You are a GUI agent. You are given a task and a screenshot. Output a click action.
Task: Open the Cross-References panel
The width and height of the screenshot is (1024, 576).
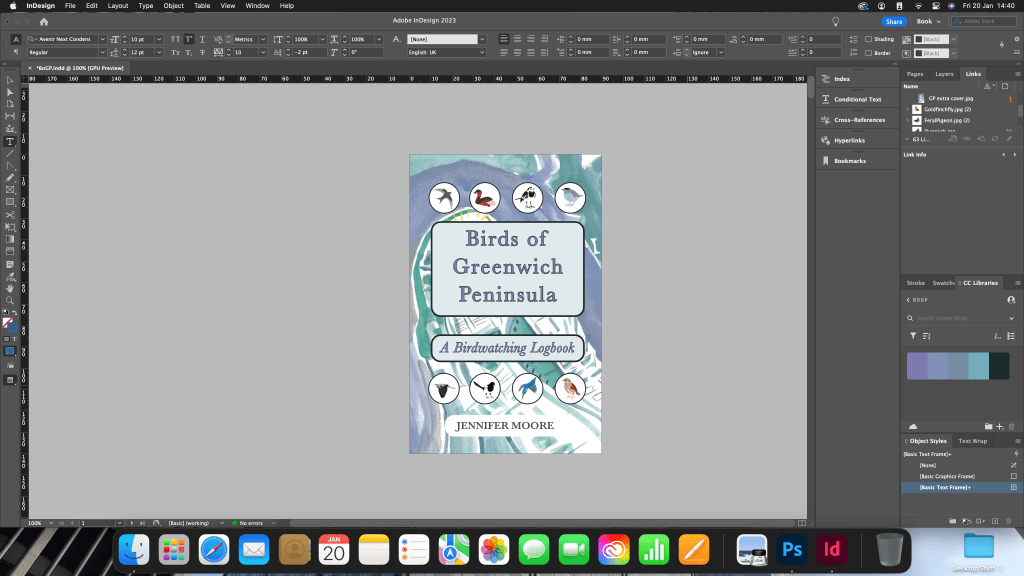(x=859, y=120)
